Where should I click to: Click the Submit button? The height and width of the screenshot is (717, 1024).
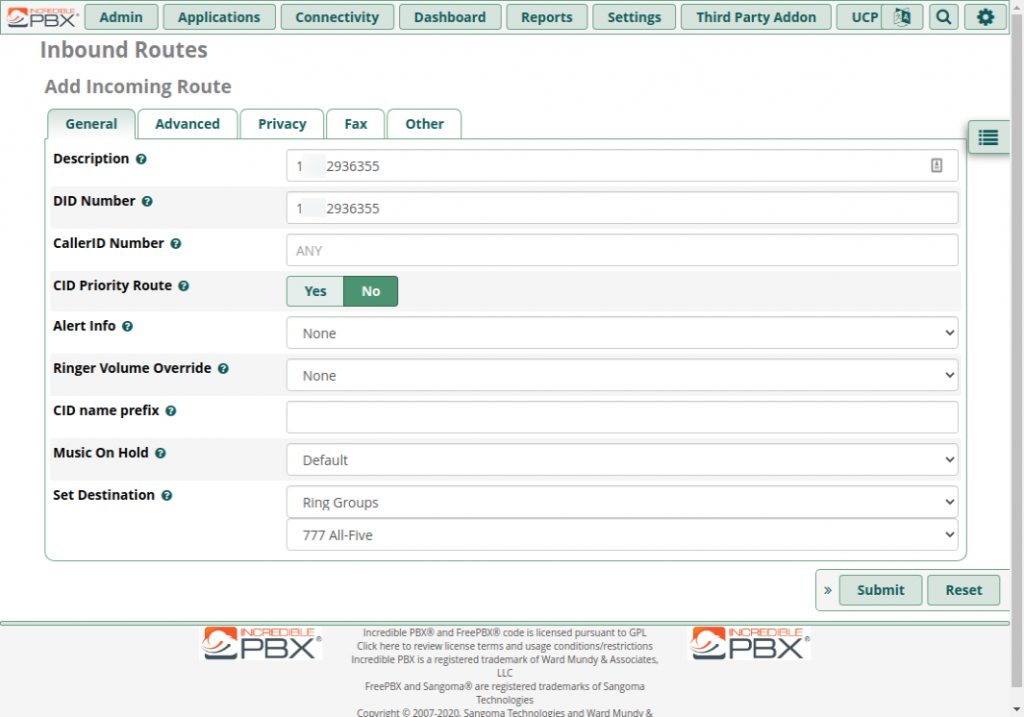(880, 590)
